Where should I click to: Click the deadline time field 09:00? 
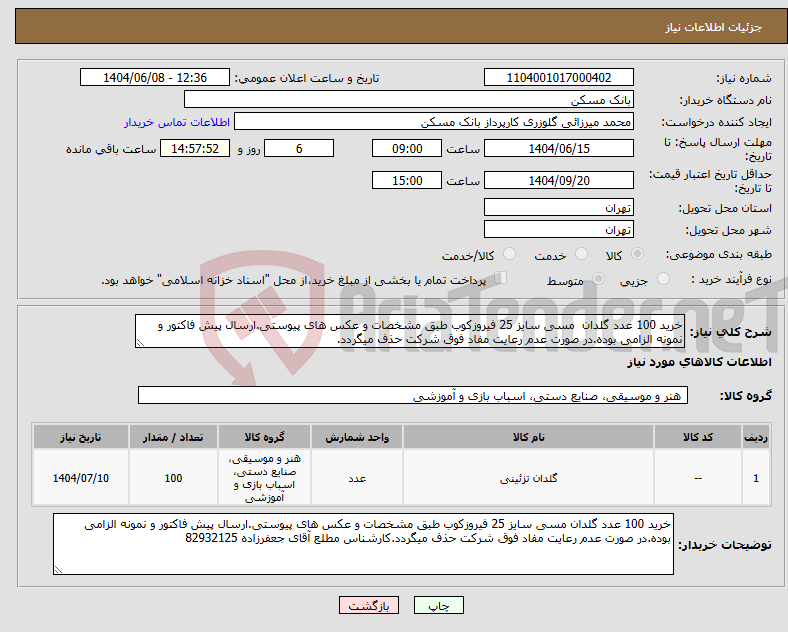click(x=407, y=148)
